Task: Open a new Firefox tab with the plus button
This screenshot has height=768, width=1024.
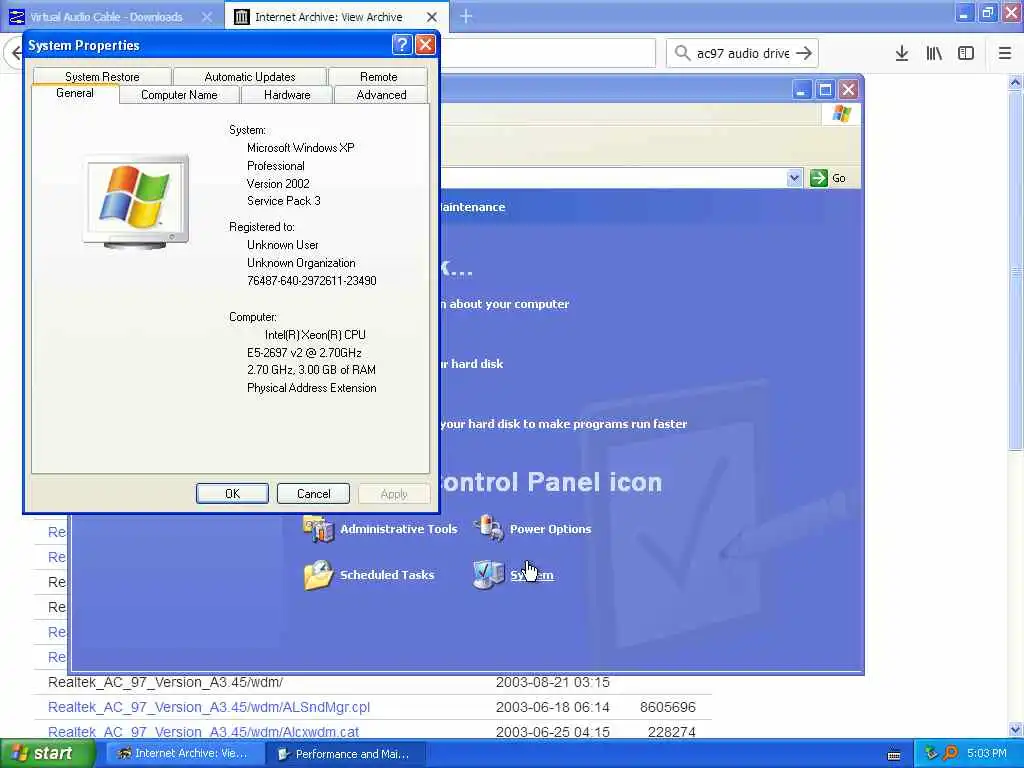Action: click(466, 16)
